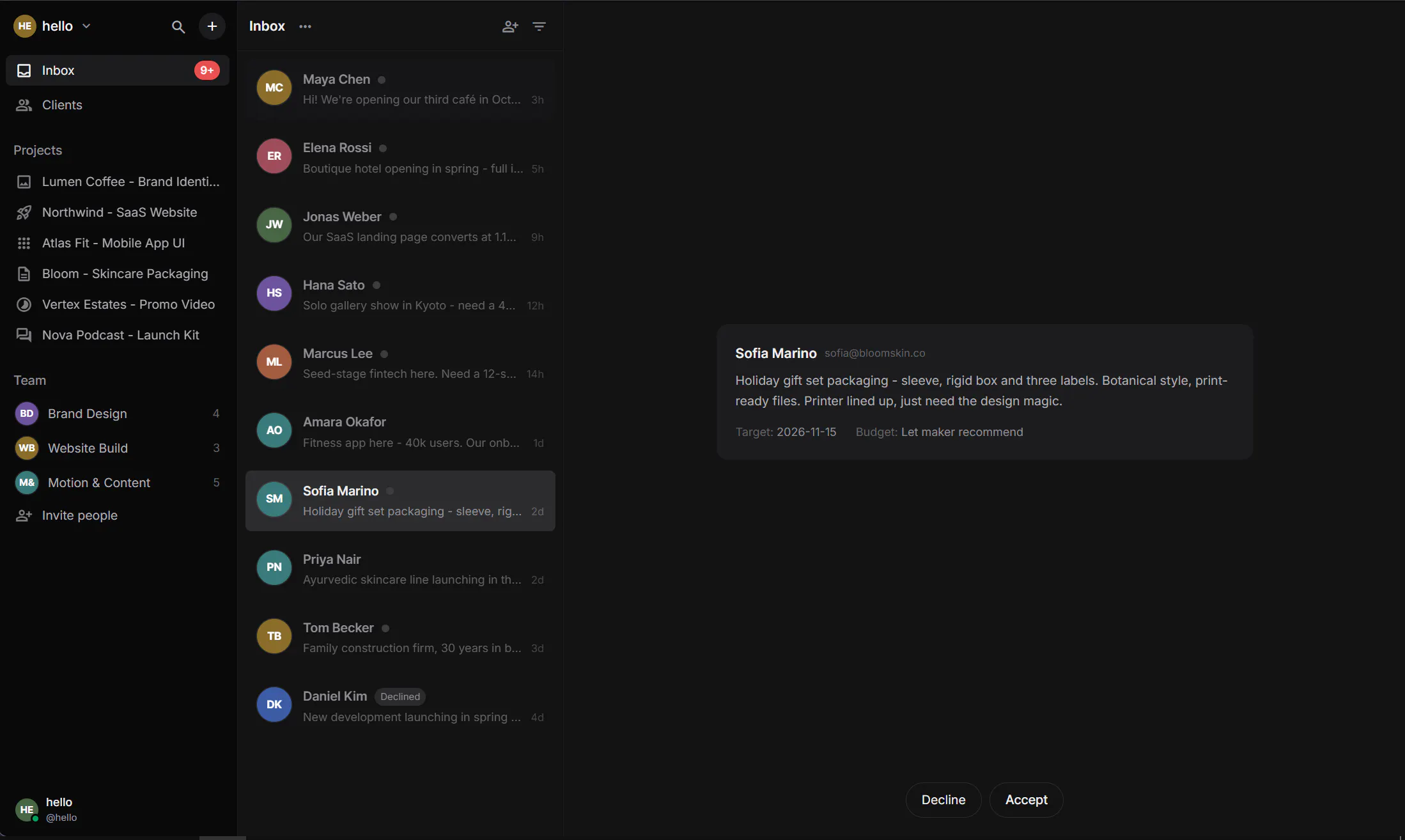Expand the hello workspace dropdown chevron
This screenshot has height=840, width=1405.
[86, 26]
